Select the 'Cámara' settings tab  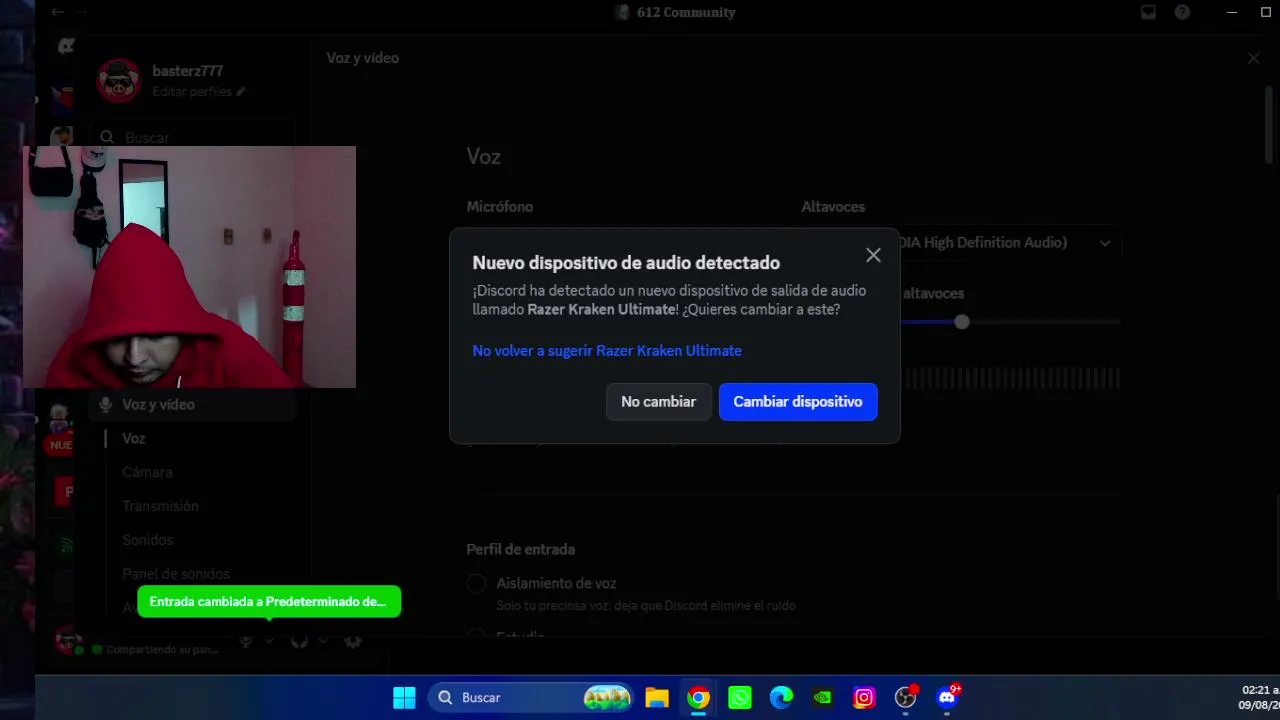point(147,472)
